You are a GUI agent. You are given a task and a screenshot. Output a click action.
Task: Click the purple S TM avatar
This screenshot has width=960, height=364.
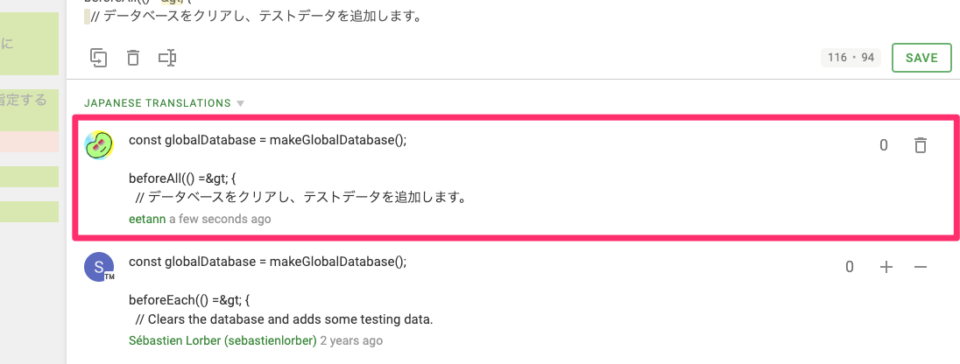click(x=99, y=267)
